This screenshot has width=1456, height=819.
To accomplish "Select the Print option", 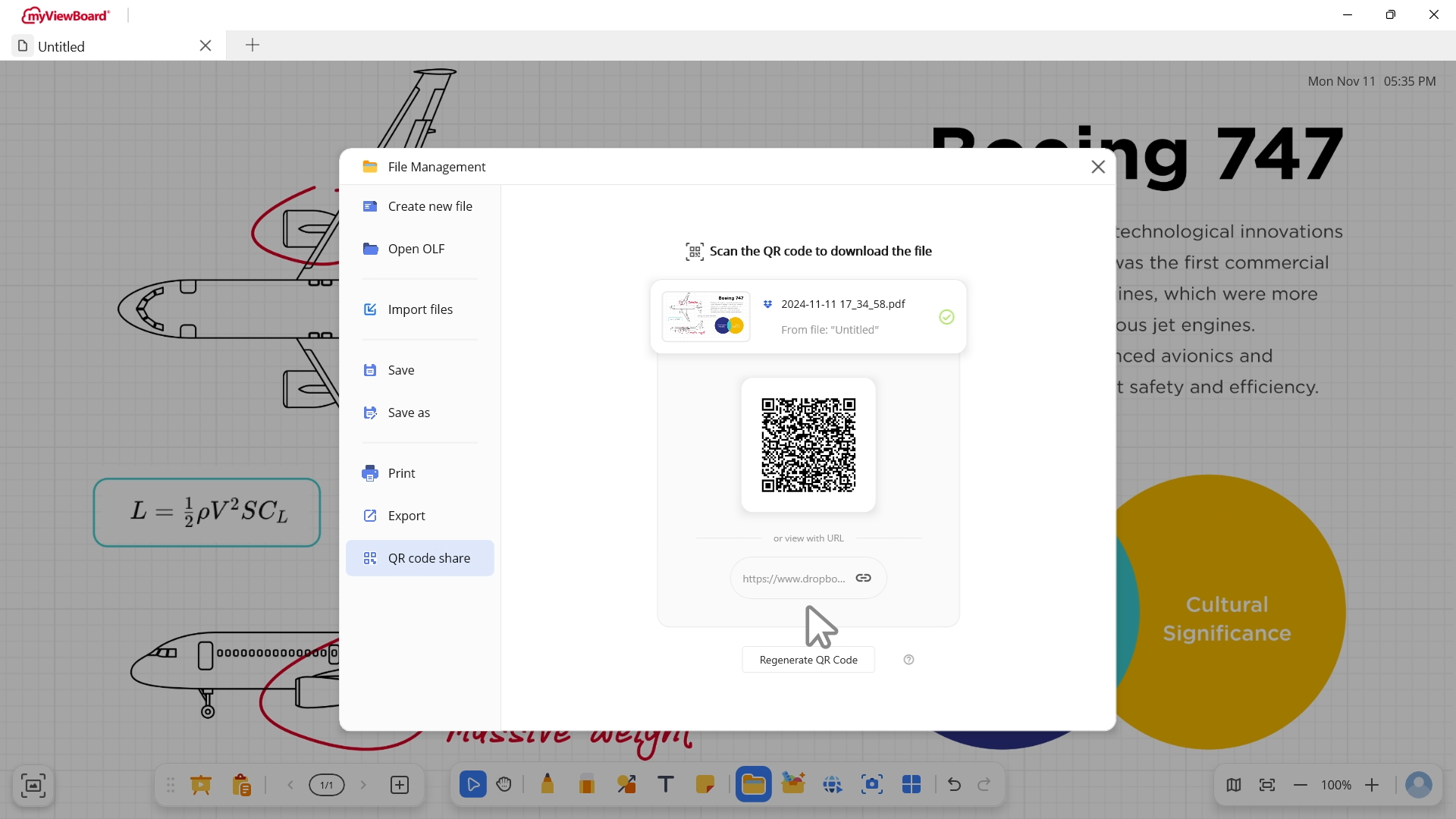I will (420, 473).
